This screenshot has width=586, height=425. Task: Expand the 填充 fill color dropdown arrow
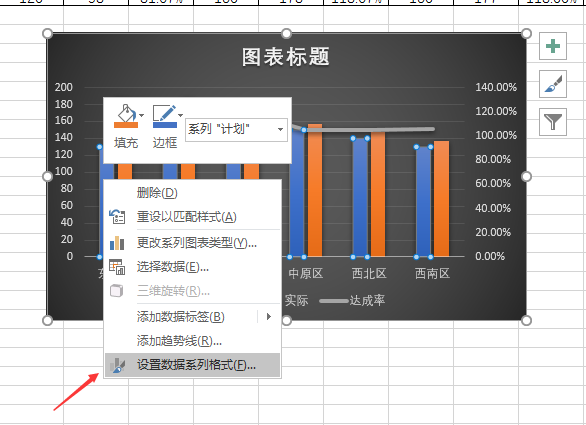tap(142, 116)
